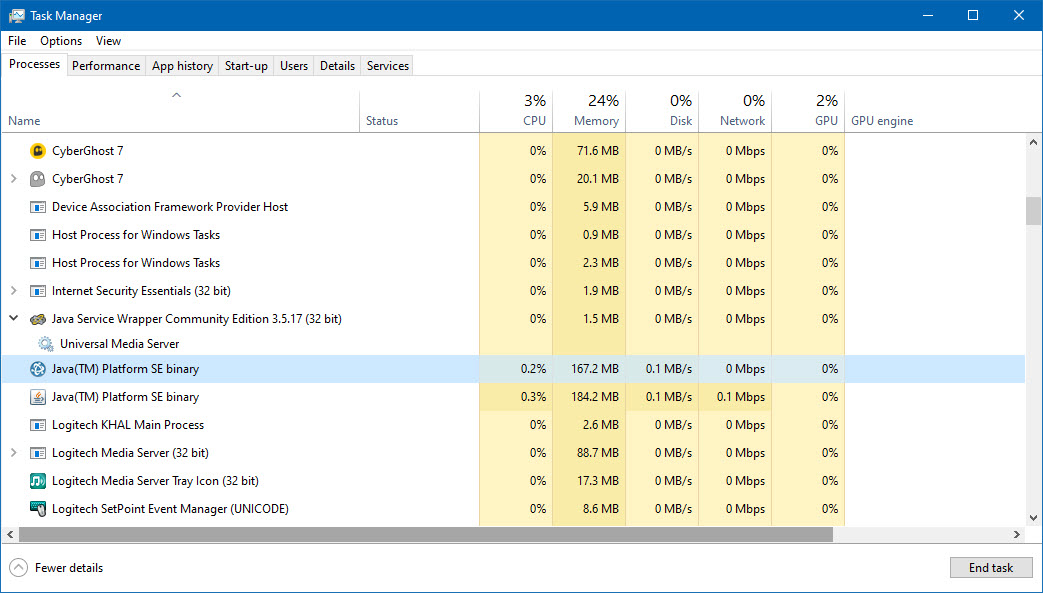Sort processes by the Disk column header
Image resolution: width=1043 pixels, height=593 pixels.
(x=663, y=111)
